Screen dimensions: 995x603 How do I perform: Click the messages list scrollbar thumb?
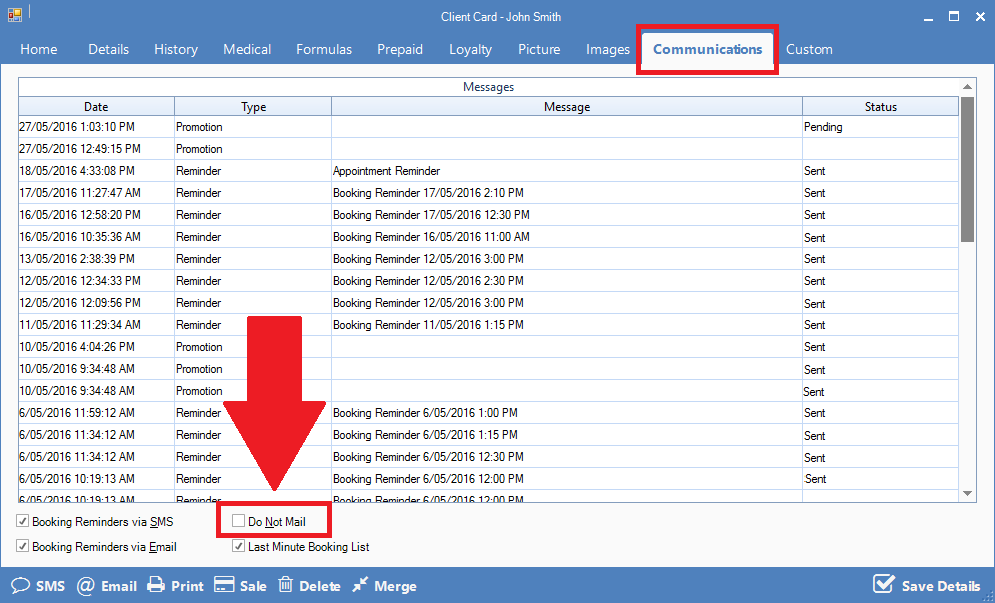pos(967,168)
